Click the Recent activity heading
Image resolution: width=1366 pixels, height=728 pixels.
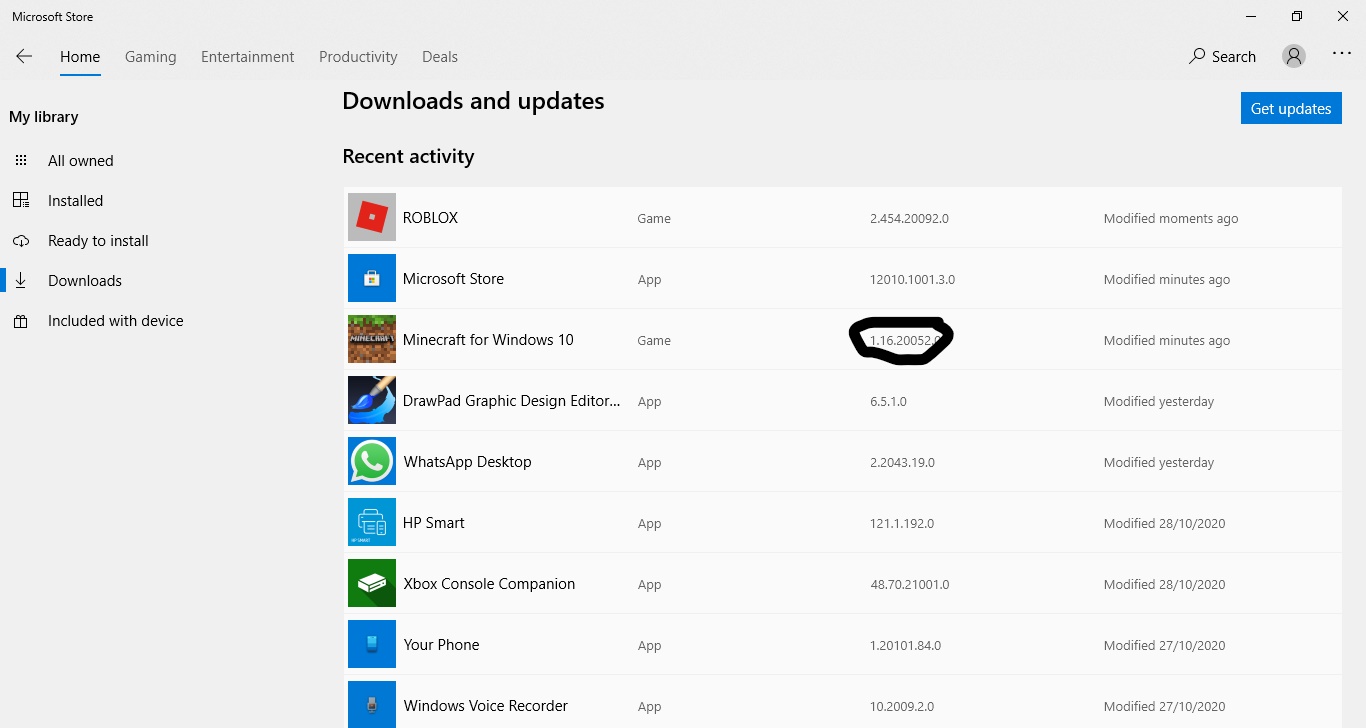pyautogui.click(x=408, y=156)
